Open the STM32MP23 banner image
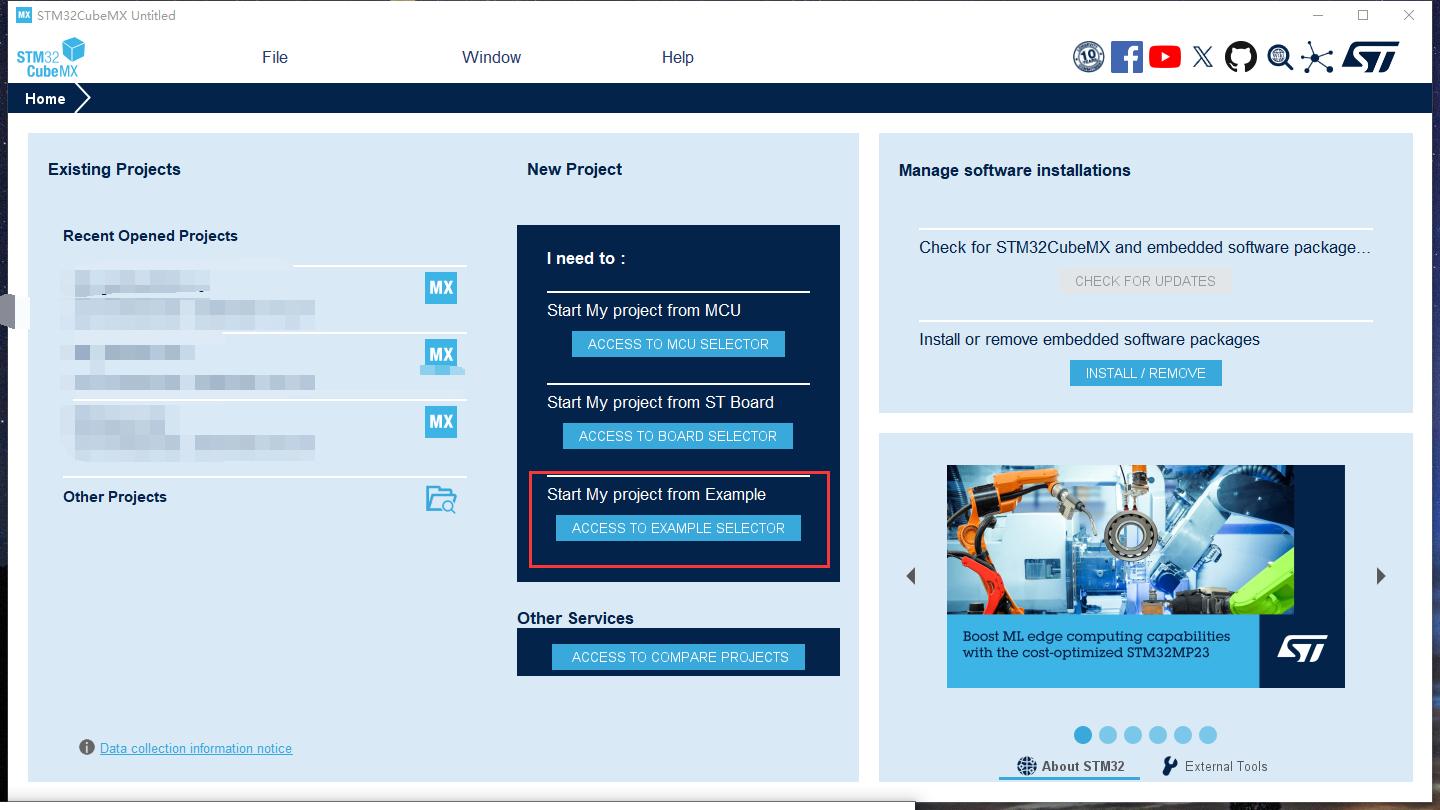1440x810 pixels. [1146, 576]
